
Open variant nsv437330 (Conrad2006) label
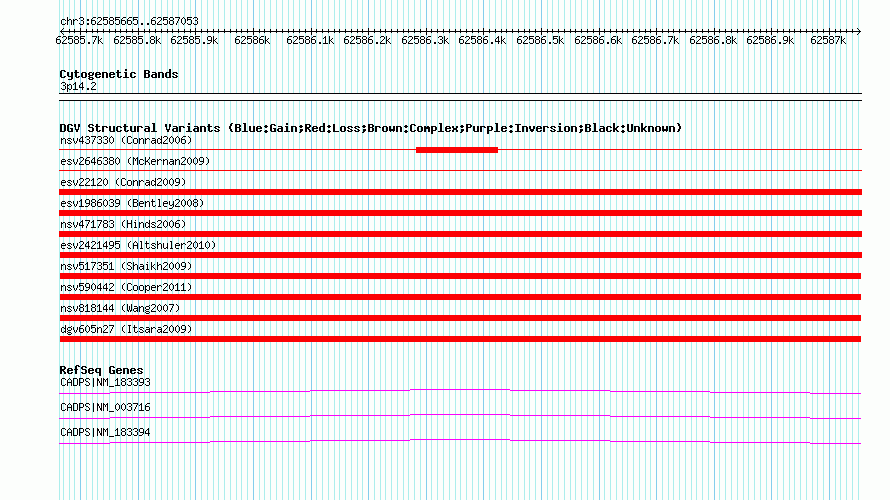[126, 140]
